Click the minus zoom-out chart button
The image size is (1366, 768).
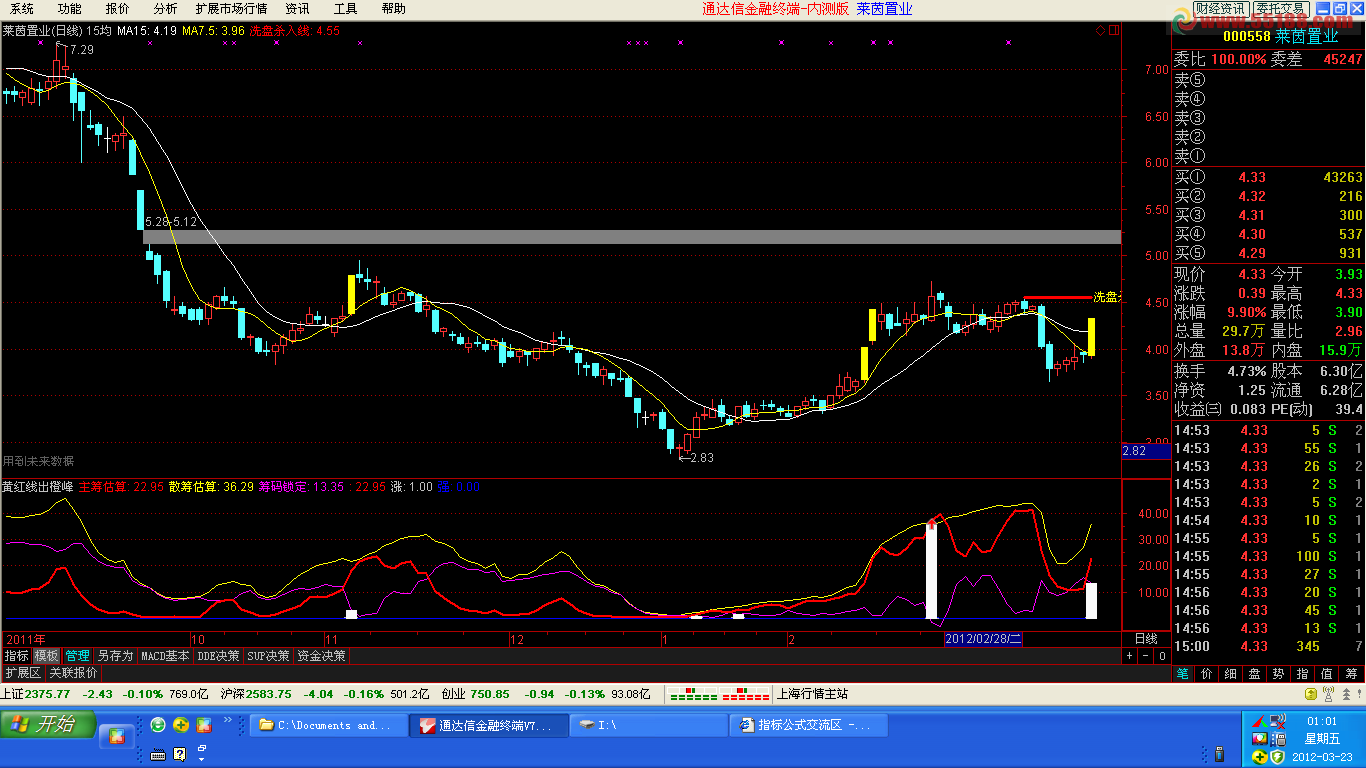[1145, 656]
